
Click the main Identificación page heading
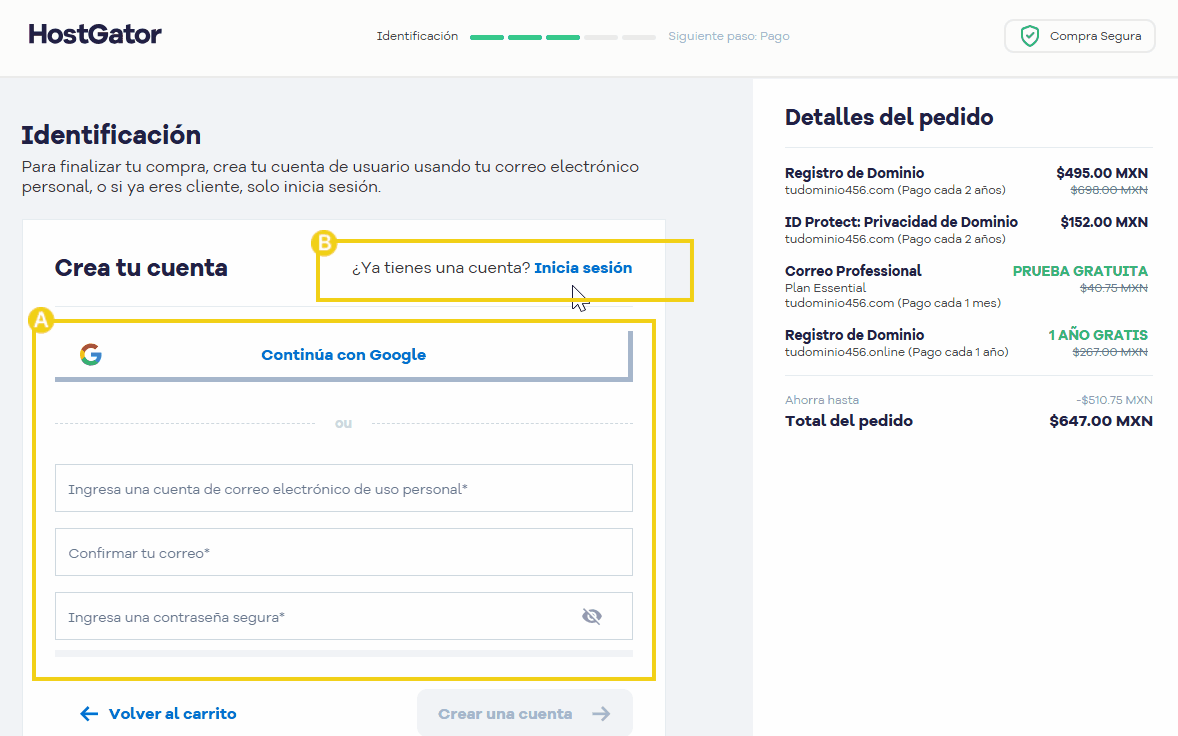coord(111,135)
